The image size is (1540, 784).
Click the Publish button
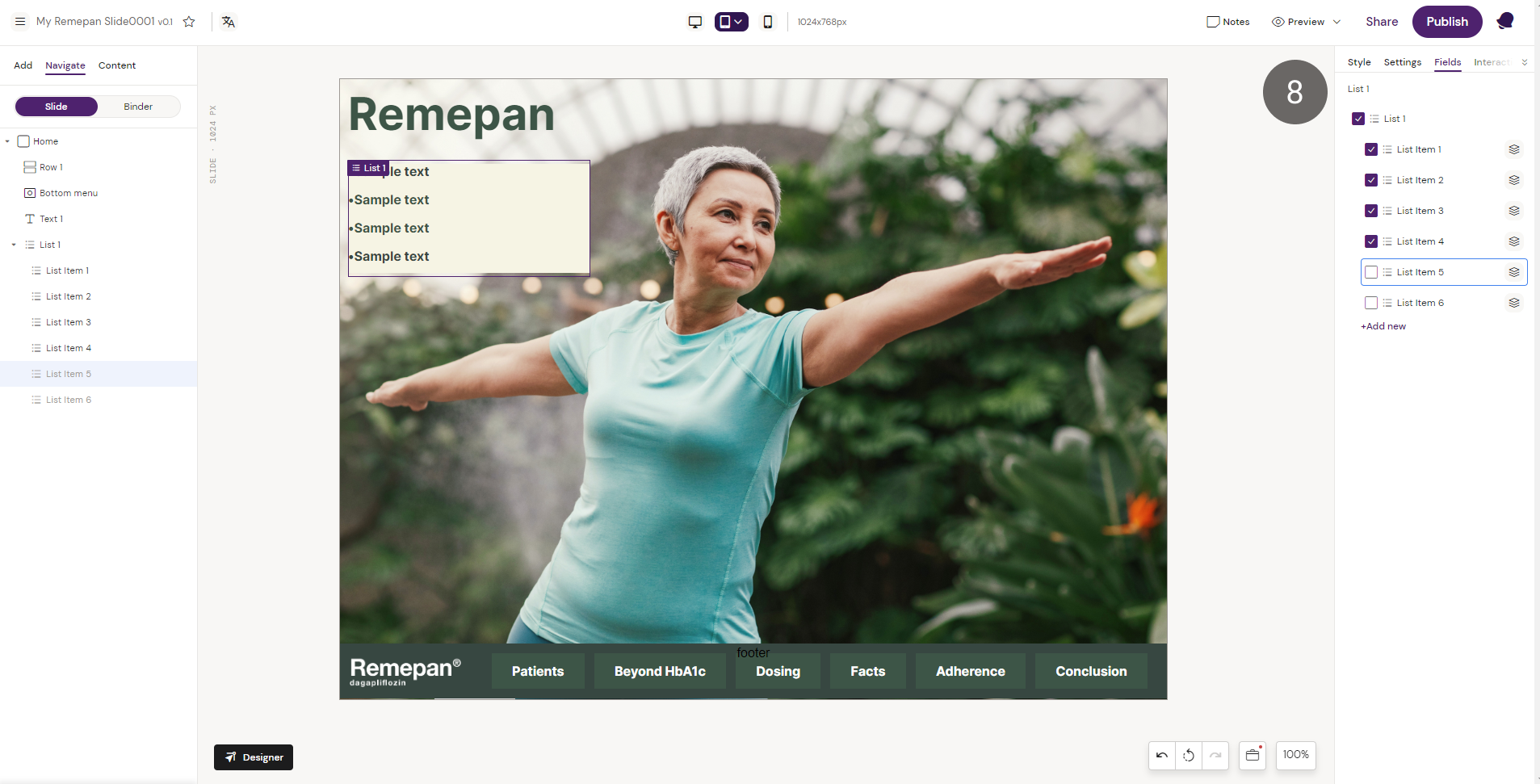1446,22
